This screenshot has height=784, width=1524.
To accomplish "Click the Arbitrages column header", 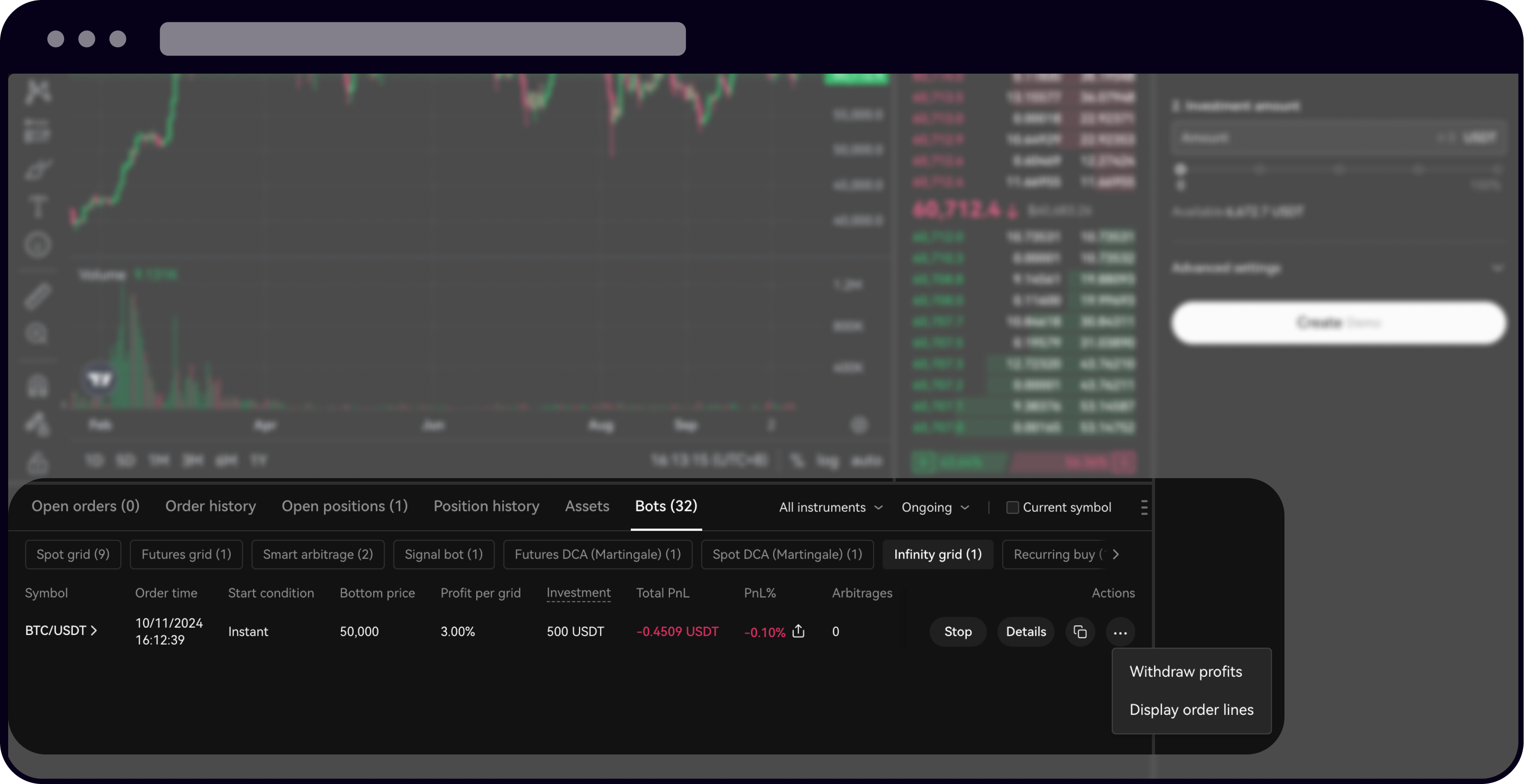I will tap(862, 593).
